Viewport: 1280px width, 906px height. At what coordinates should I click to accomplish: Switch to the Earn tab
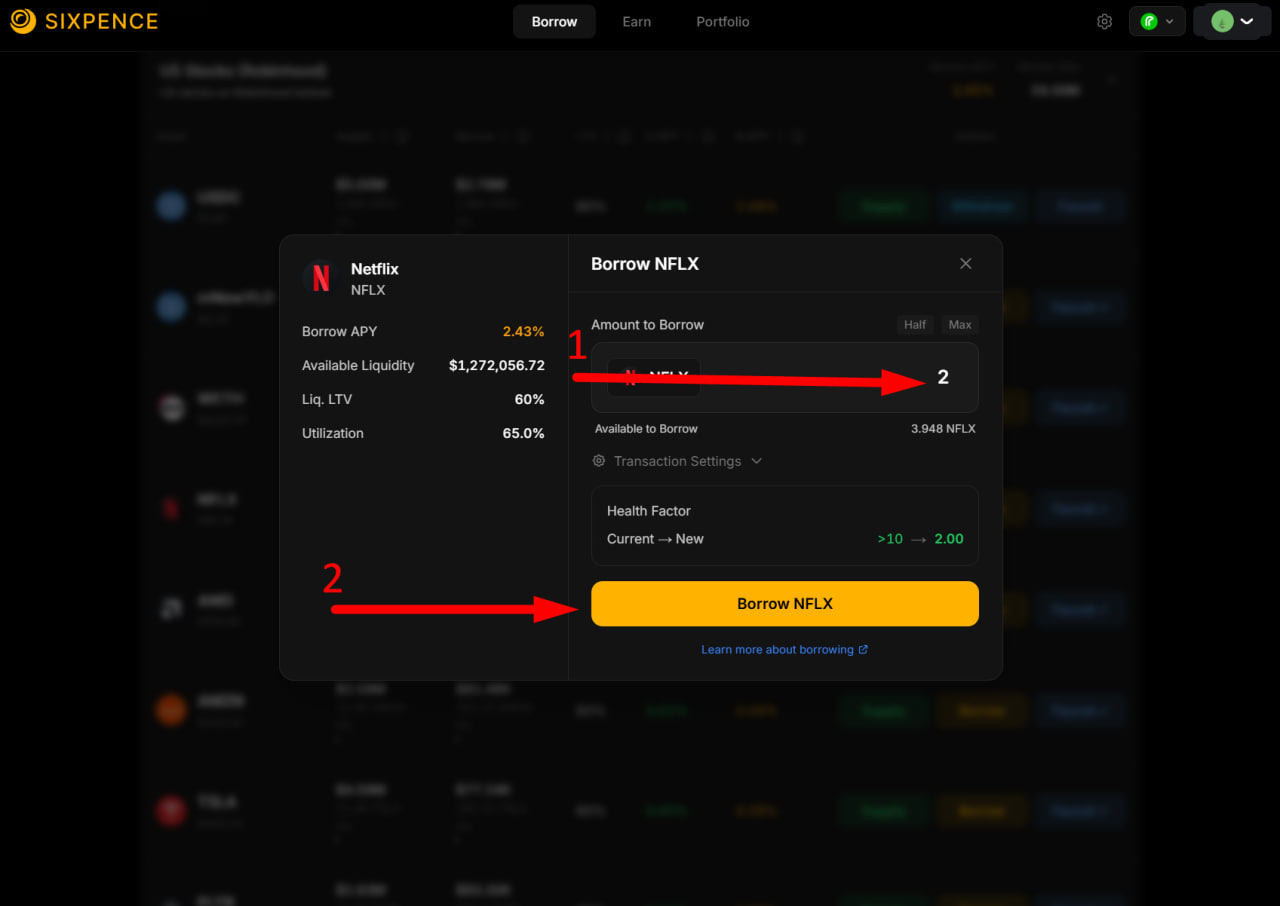pos(636,21)
